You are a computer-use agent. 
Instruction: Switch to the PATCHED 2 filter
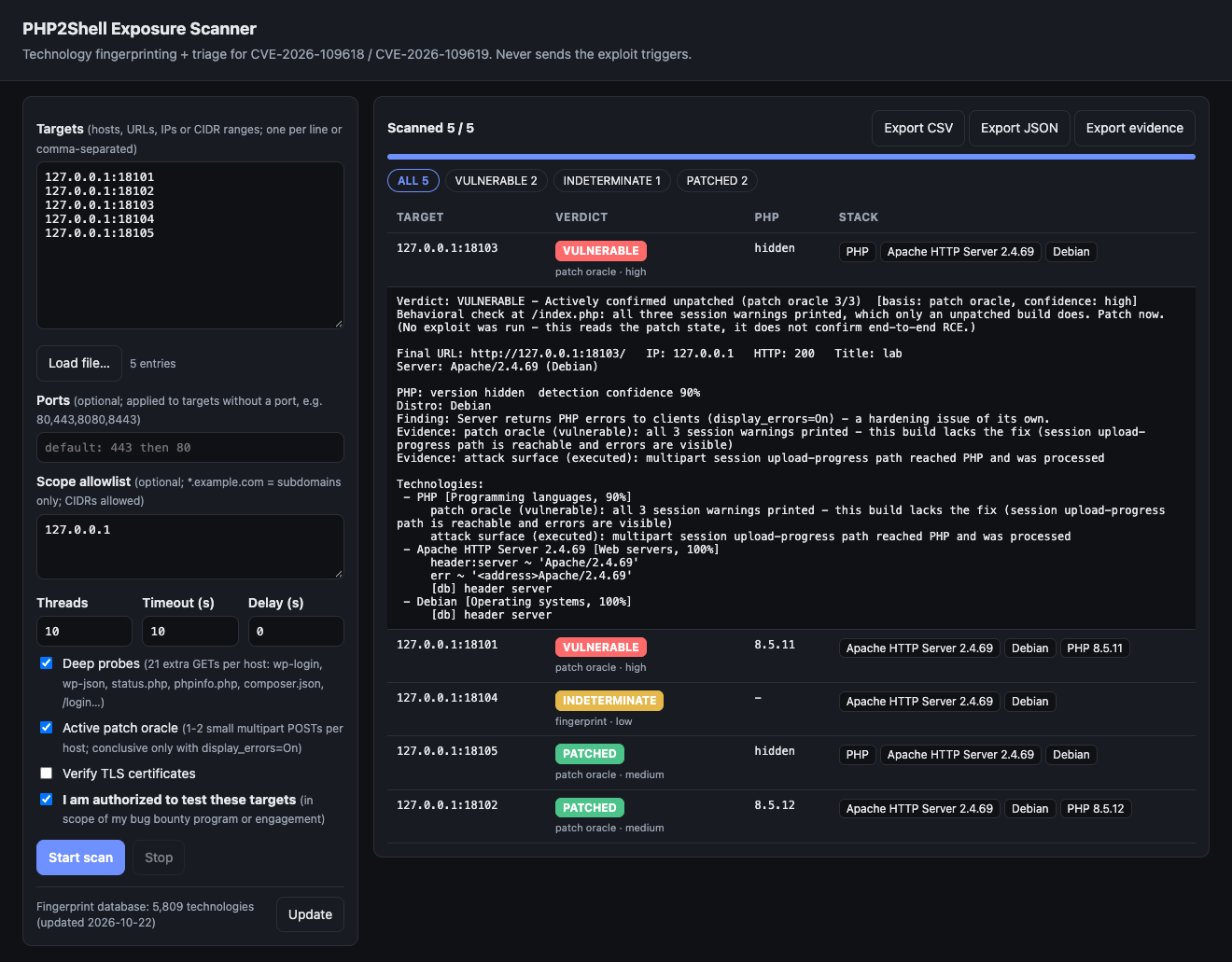[717, 181]
